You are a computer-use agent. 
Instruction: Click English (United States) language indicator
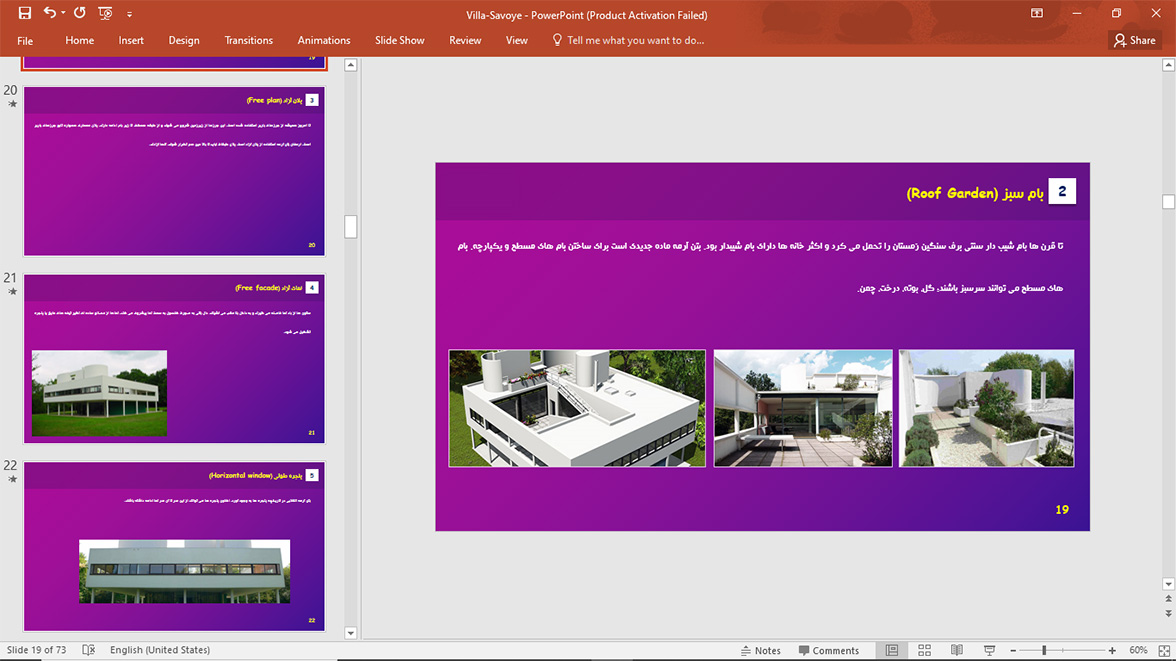point(160,650)
